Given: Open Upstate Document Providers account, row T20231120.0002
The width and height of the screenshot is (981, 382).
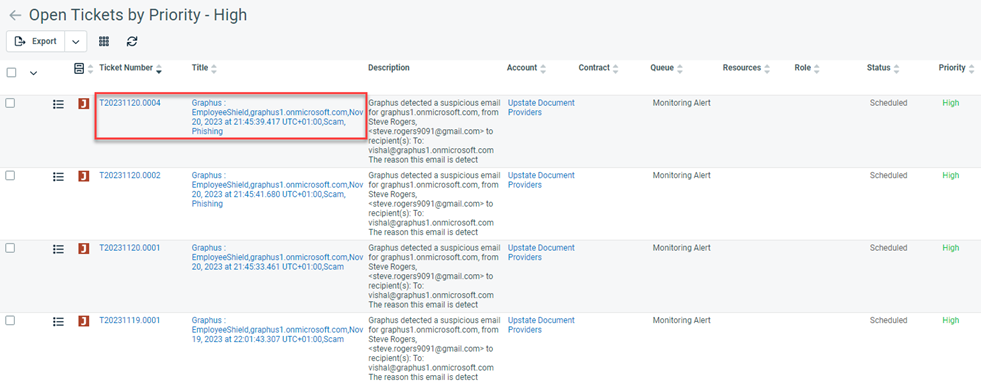Looking at the screenshot, I should click(541, 180).
